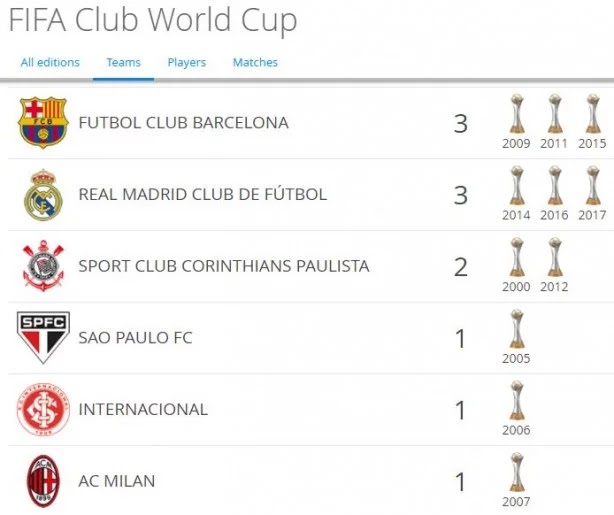Click AC Milan's 2007 trophy icon

[x=516, y=472]
